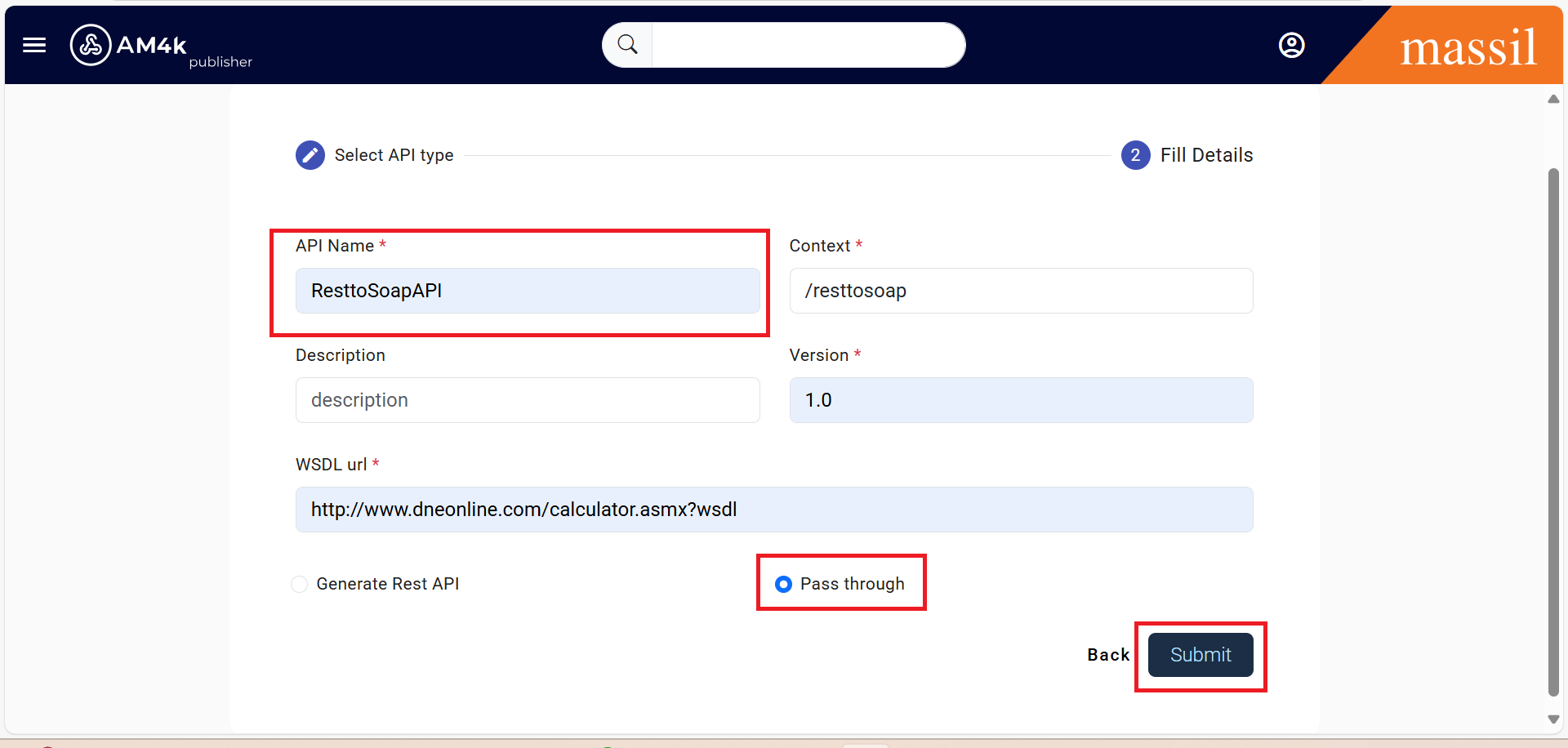Click into the Context field
The width and height of the screenshot is (1568, 748).
(1021, 291)
